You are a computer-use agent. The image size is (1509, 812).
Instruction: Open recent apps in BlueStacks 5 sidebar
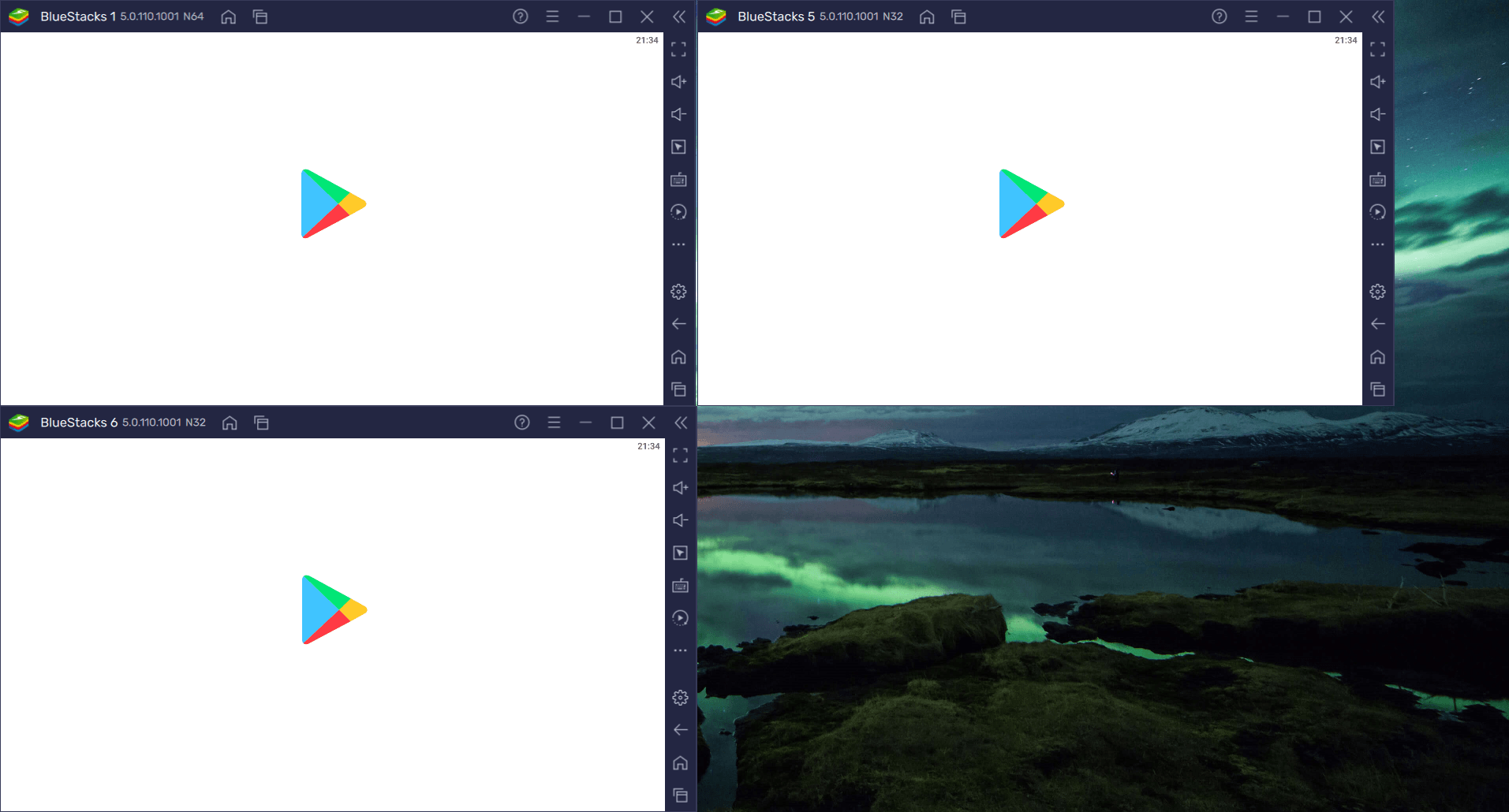[x=1377, y=389]
